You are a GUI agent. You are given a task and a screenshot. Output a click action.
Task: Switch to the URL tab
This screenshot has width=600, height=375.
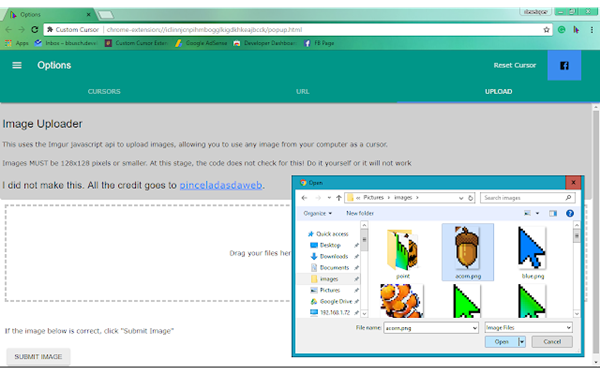click(302, 91)
